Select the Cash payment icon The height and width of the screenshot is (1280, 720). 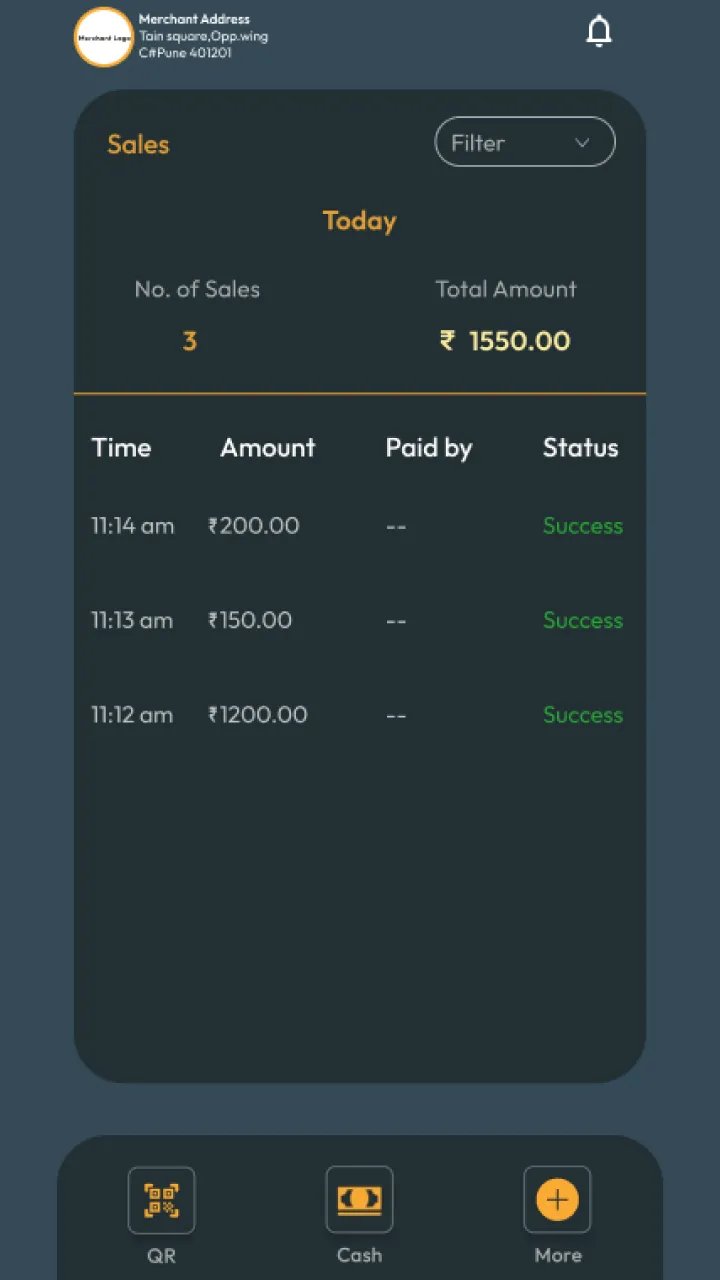(359, 1200)
